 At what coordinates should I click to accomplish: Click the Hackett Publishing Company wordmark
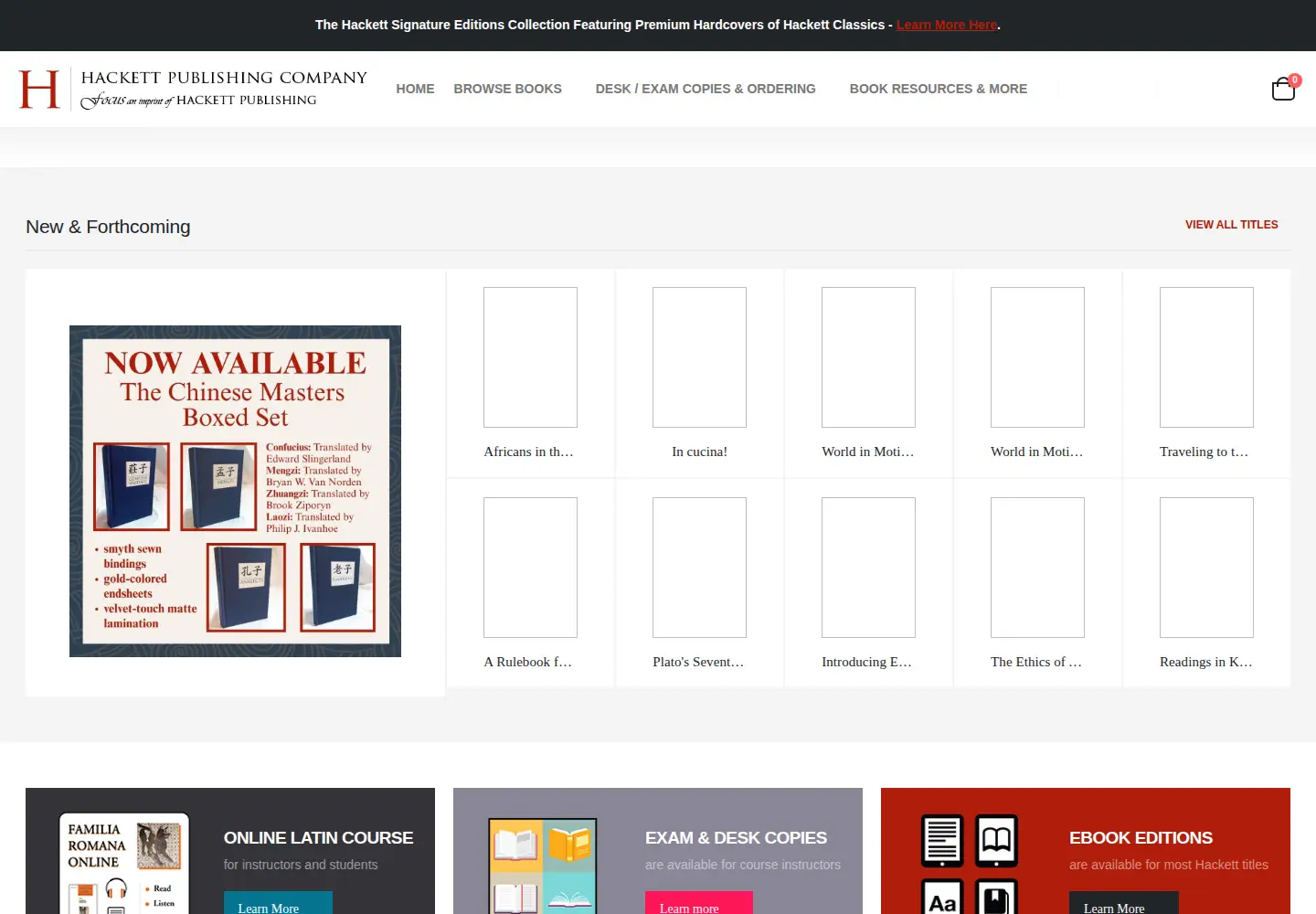pyautogui.click(x=224, y=78)
